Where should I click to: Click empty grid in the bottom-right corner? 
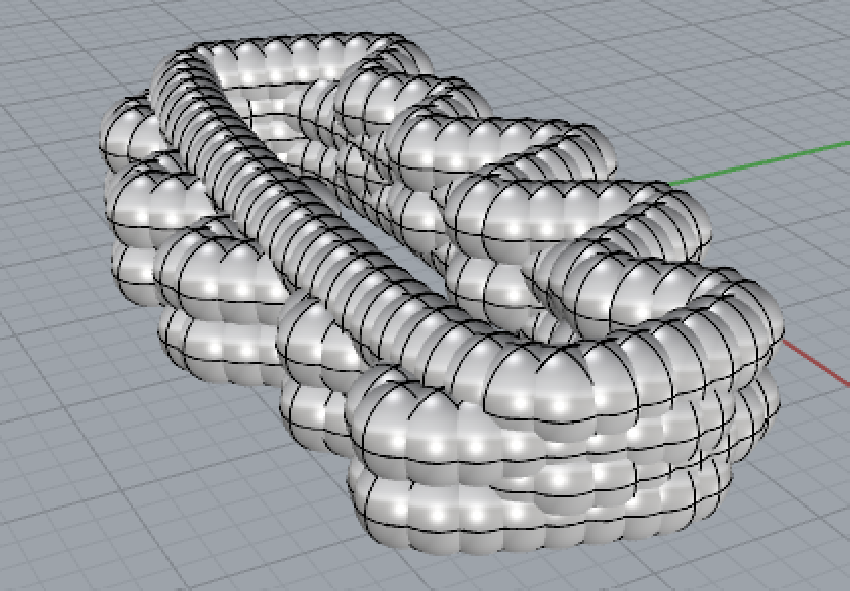tap(790, 530)
